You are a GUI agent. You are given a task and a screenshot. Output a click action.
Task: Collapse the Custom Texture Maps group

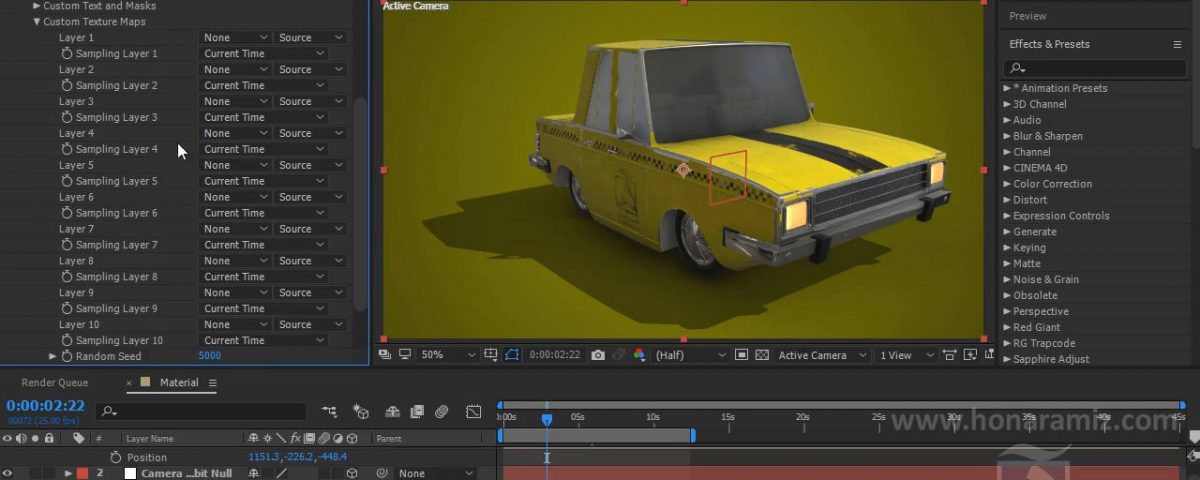pyautogui.click(x=37, y=21)
